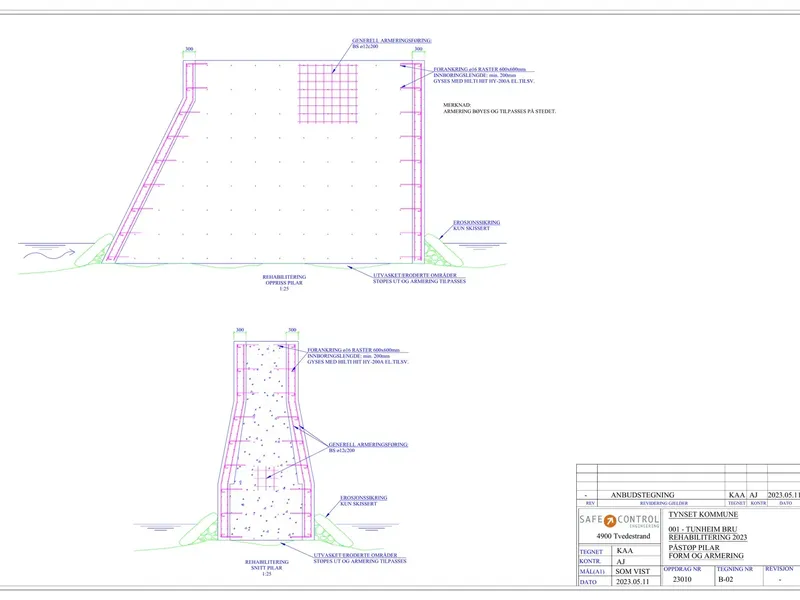
Task: Click the 'MERKNAD:' note heading
Action: click(457, 105)
